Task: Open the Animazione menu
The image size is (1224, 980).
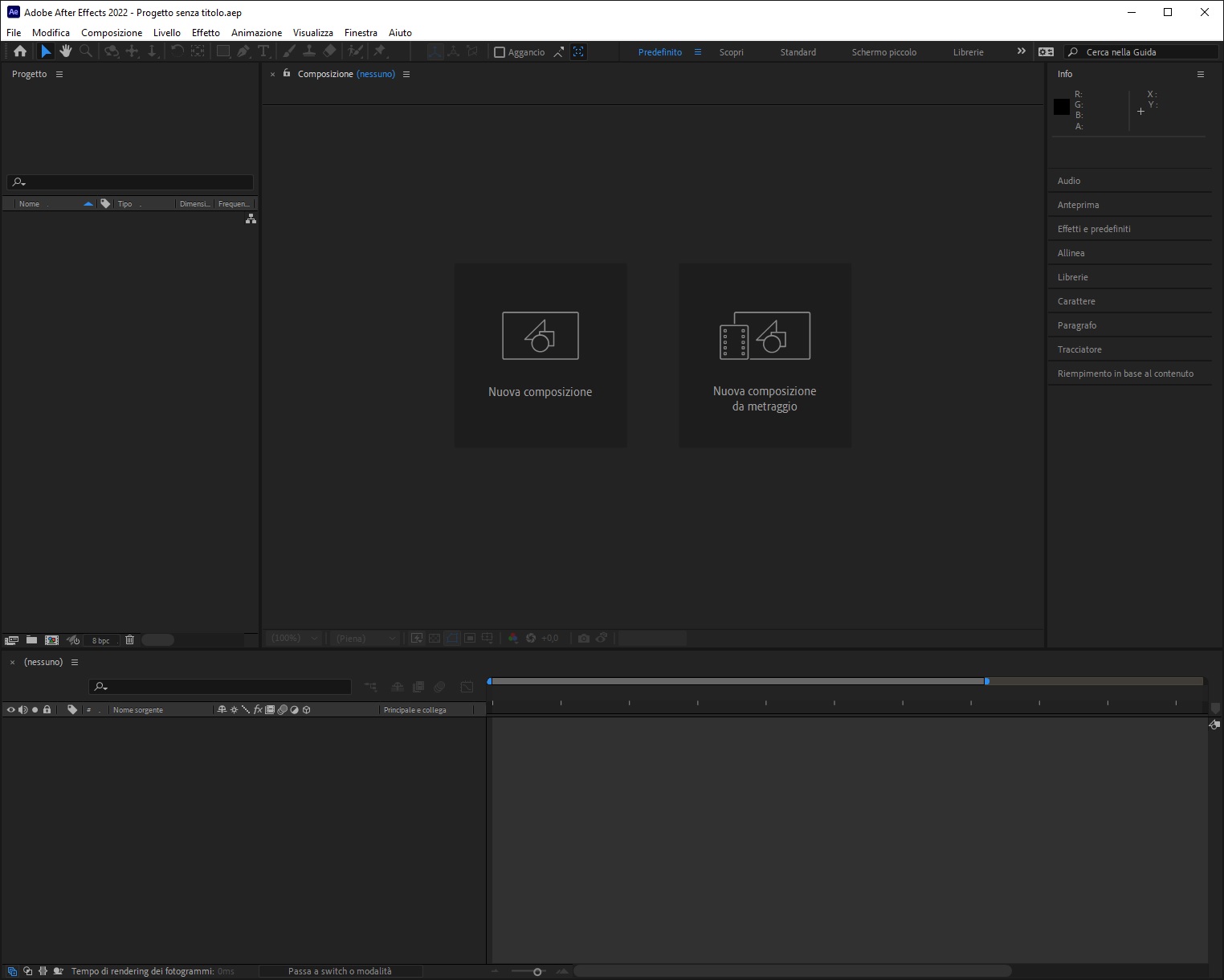Action: [x=256, y=33]
